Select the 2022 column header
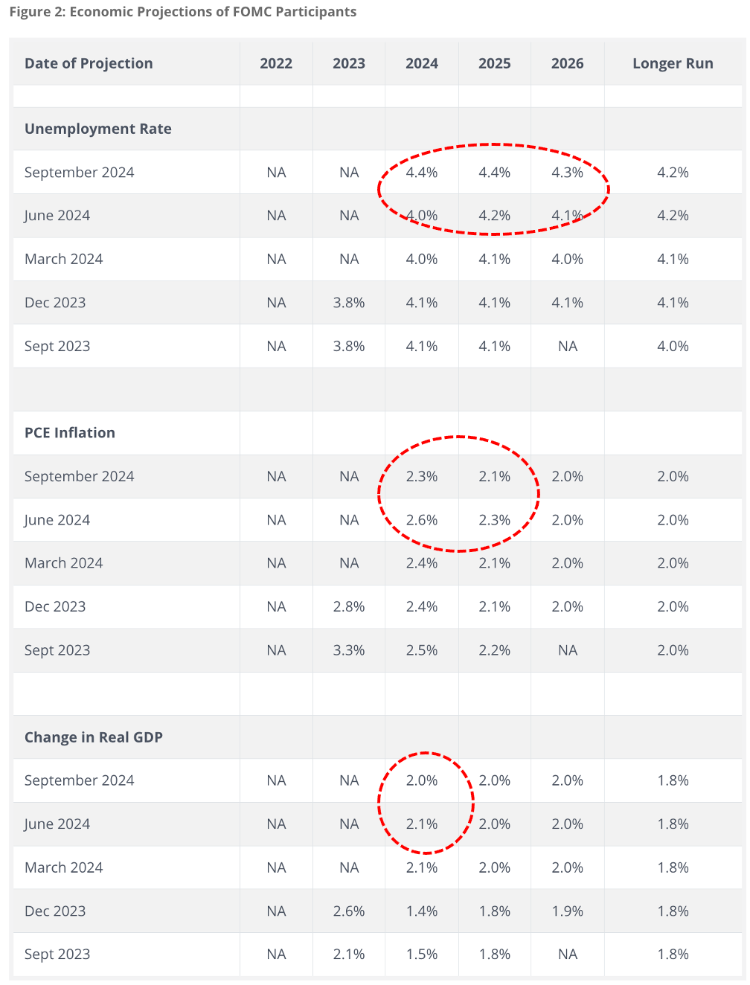750x985 pixels. (276, 63)
